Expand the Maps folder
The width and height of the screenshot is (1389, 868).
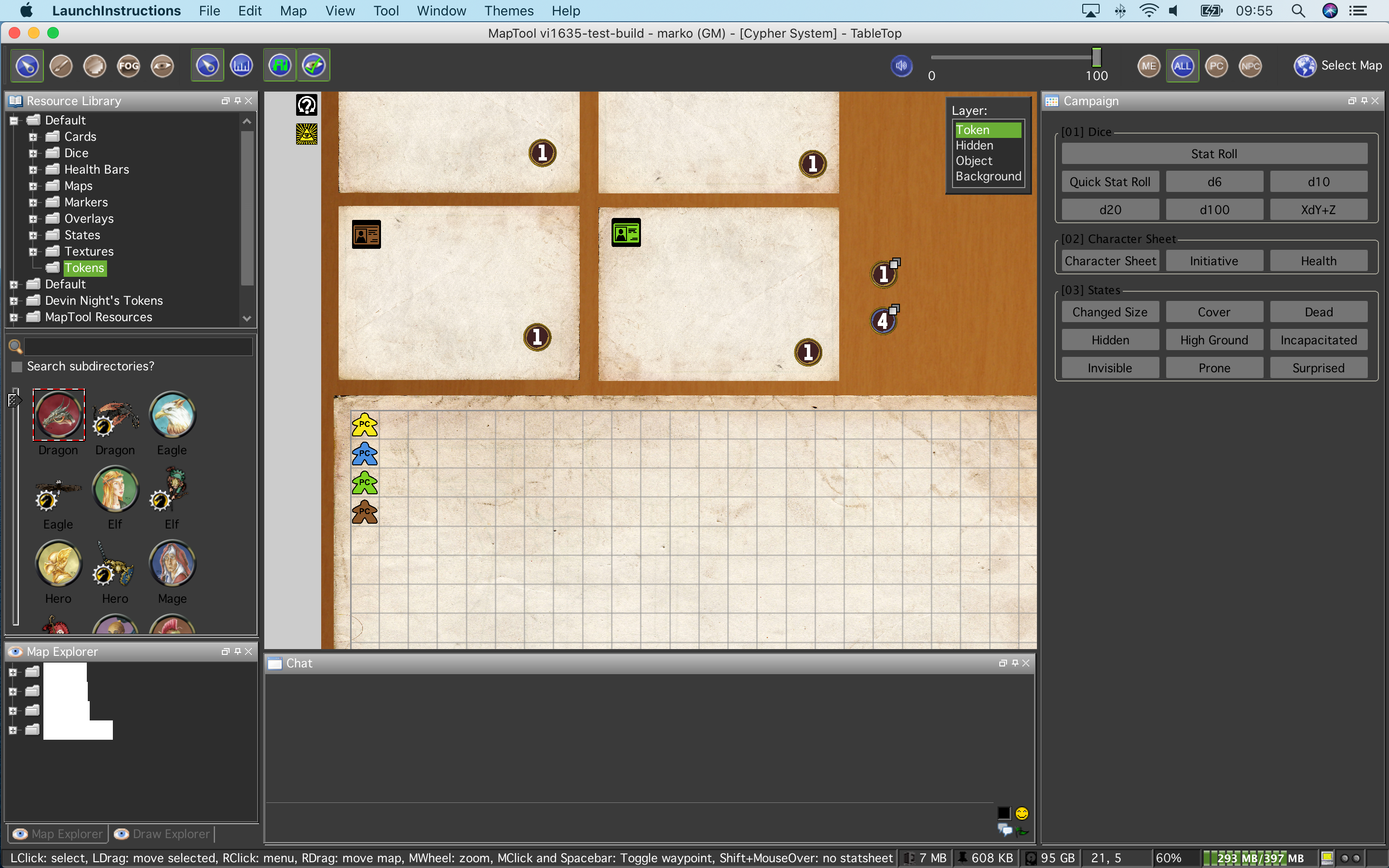coord(33,186)
